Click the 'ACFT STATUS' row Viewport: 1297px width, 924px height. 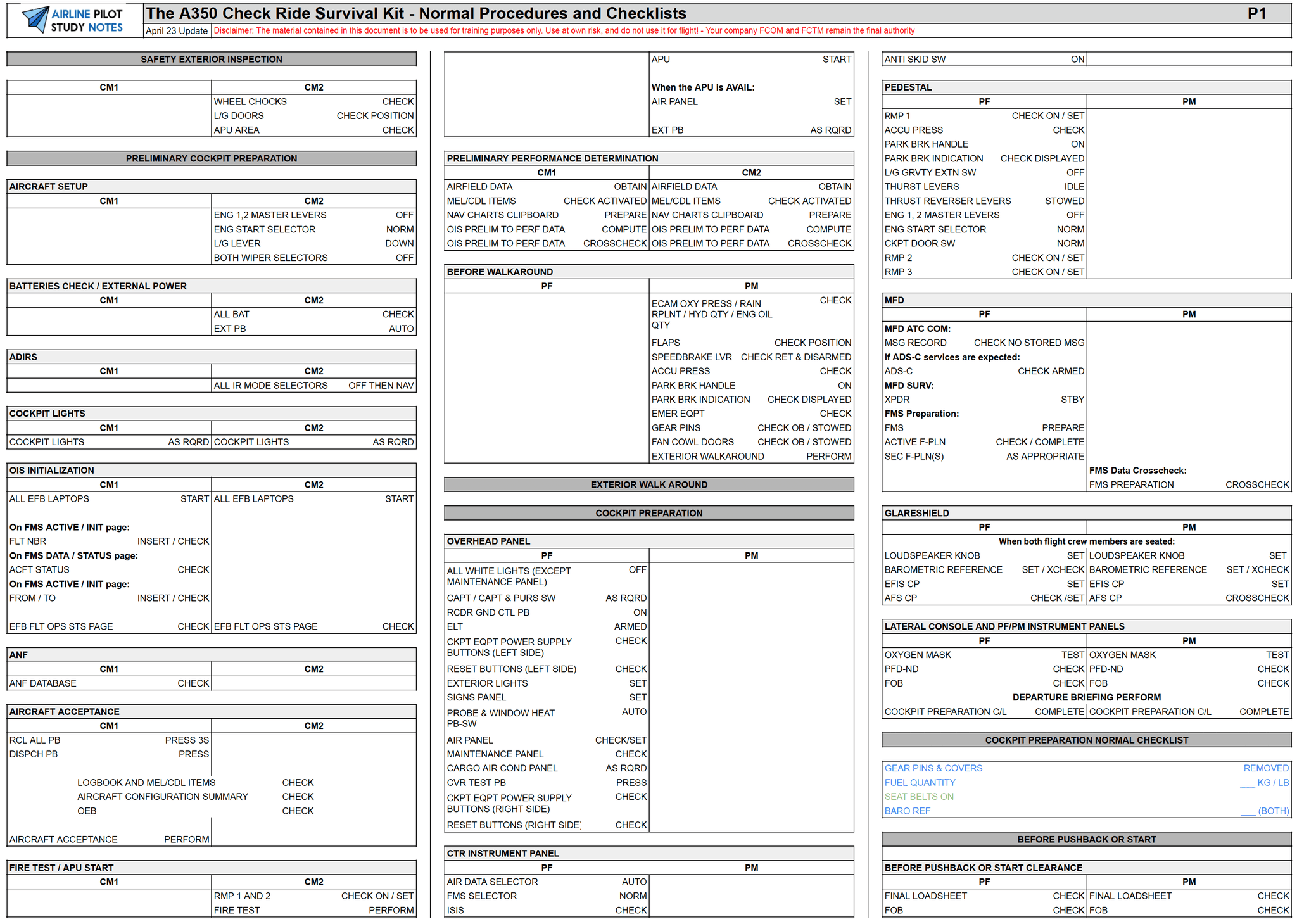(x=110, y=570)
